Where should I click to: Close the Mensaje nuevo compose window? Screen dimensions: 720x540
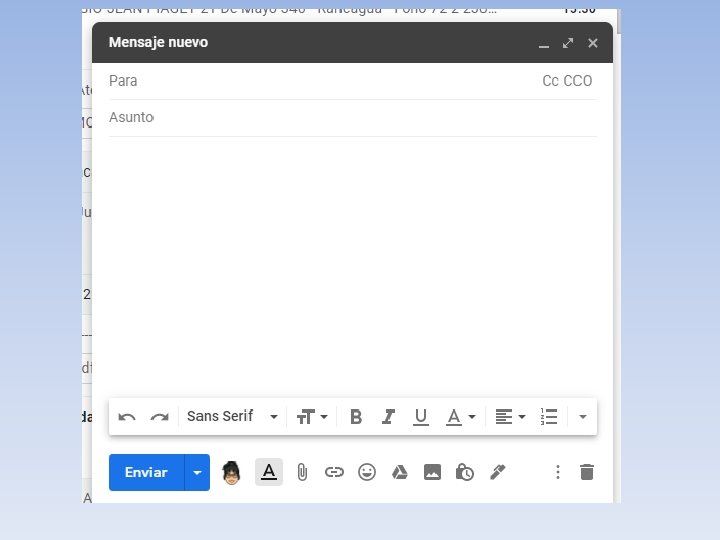click(x=593, y=43)
